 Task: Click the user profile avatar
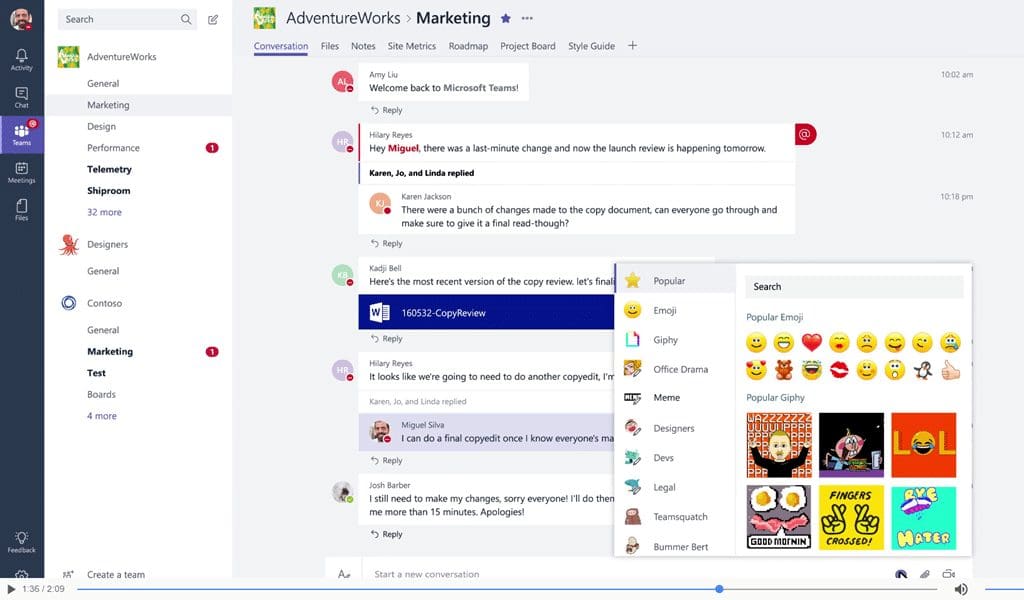(x=21, y=19)
